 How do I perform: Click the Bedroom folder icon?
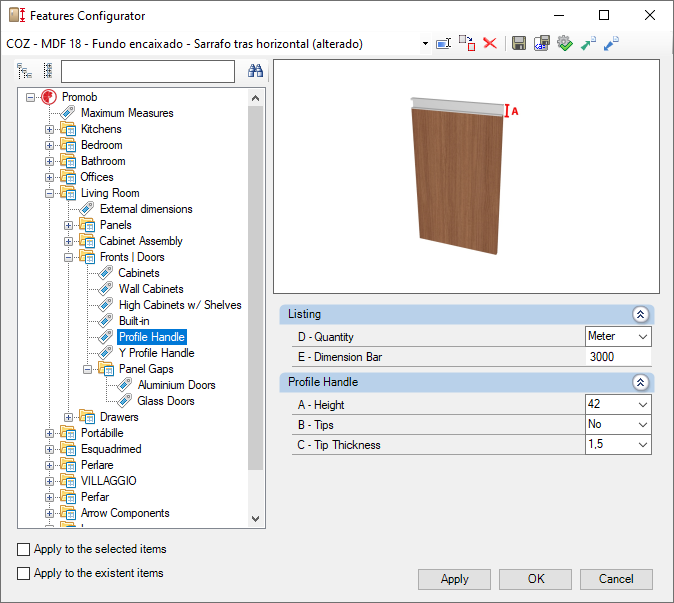point(68,145)
